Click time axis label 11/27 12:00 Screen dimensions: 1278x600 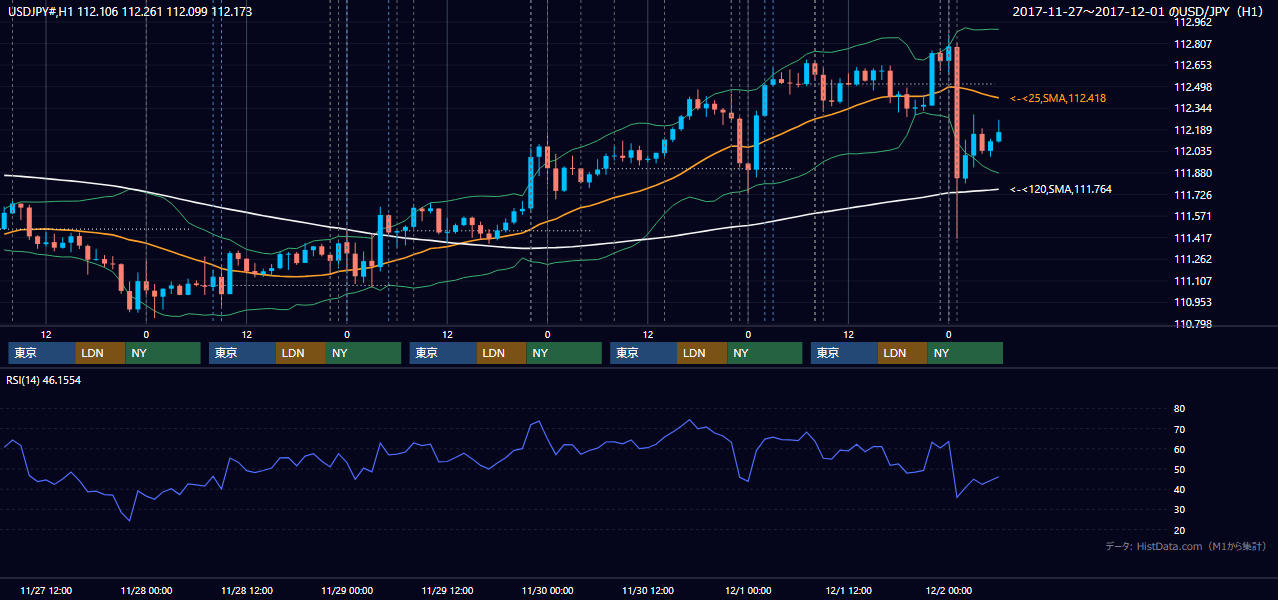pyautogui.click(x=45, y=590)
